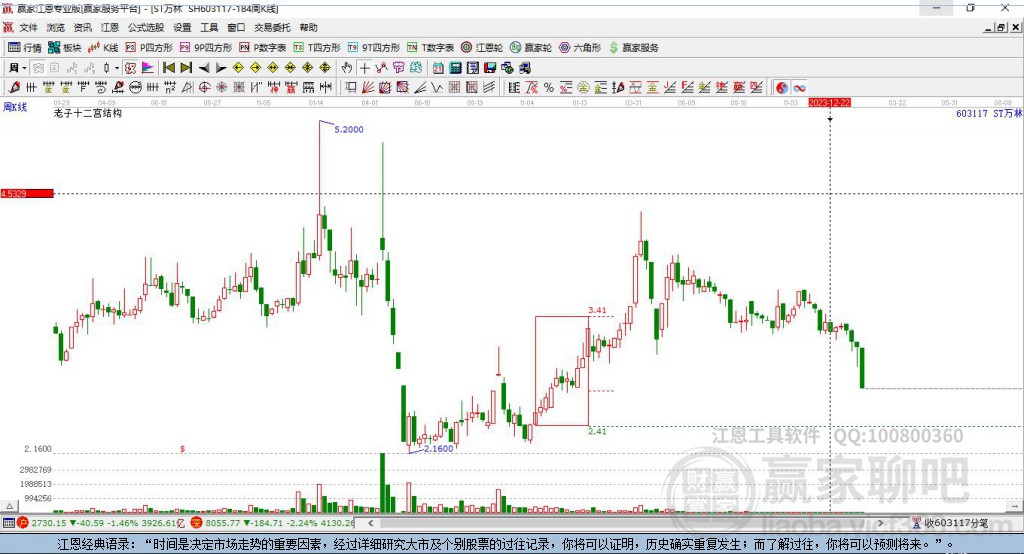
Task: Open 赢家服务 with dollar icon
Action: click(634, 48)
